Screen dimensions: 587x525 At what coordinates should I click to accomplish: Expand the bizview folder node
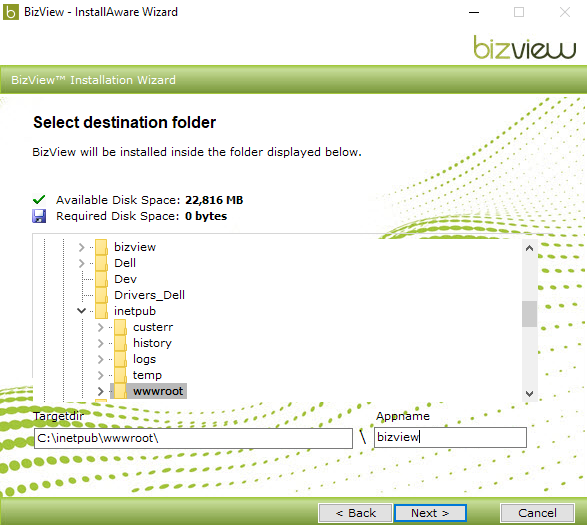pyautogui.click(x=82, y=247)
